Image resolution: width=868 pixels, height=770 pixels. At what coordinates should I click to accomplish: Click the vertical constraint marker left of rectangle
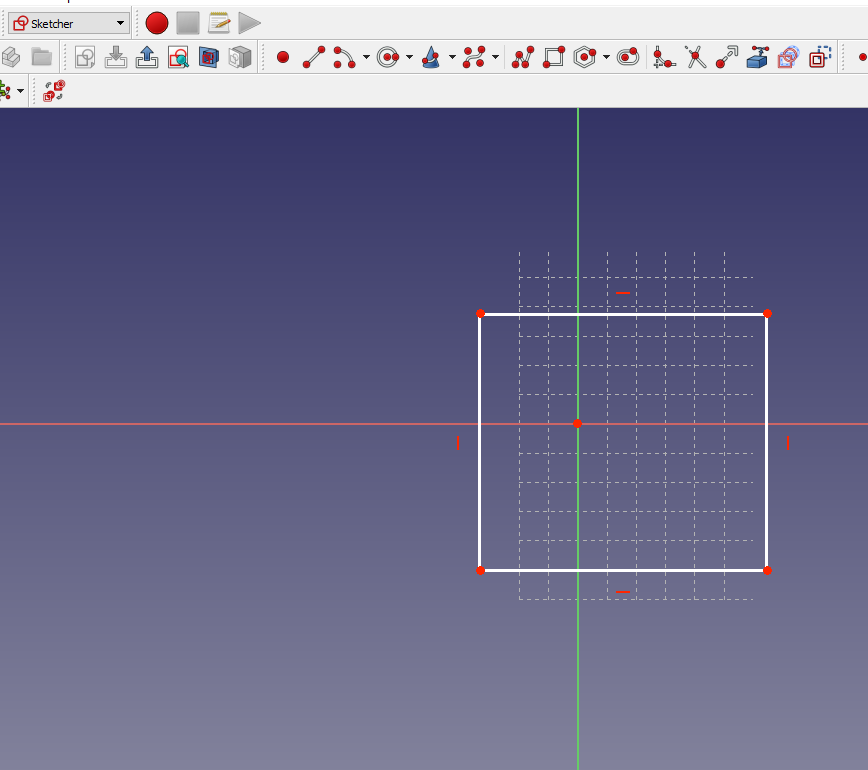(458, 443)
